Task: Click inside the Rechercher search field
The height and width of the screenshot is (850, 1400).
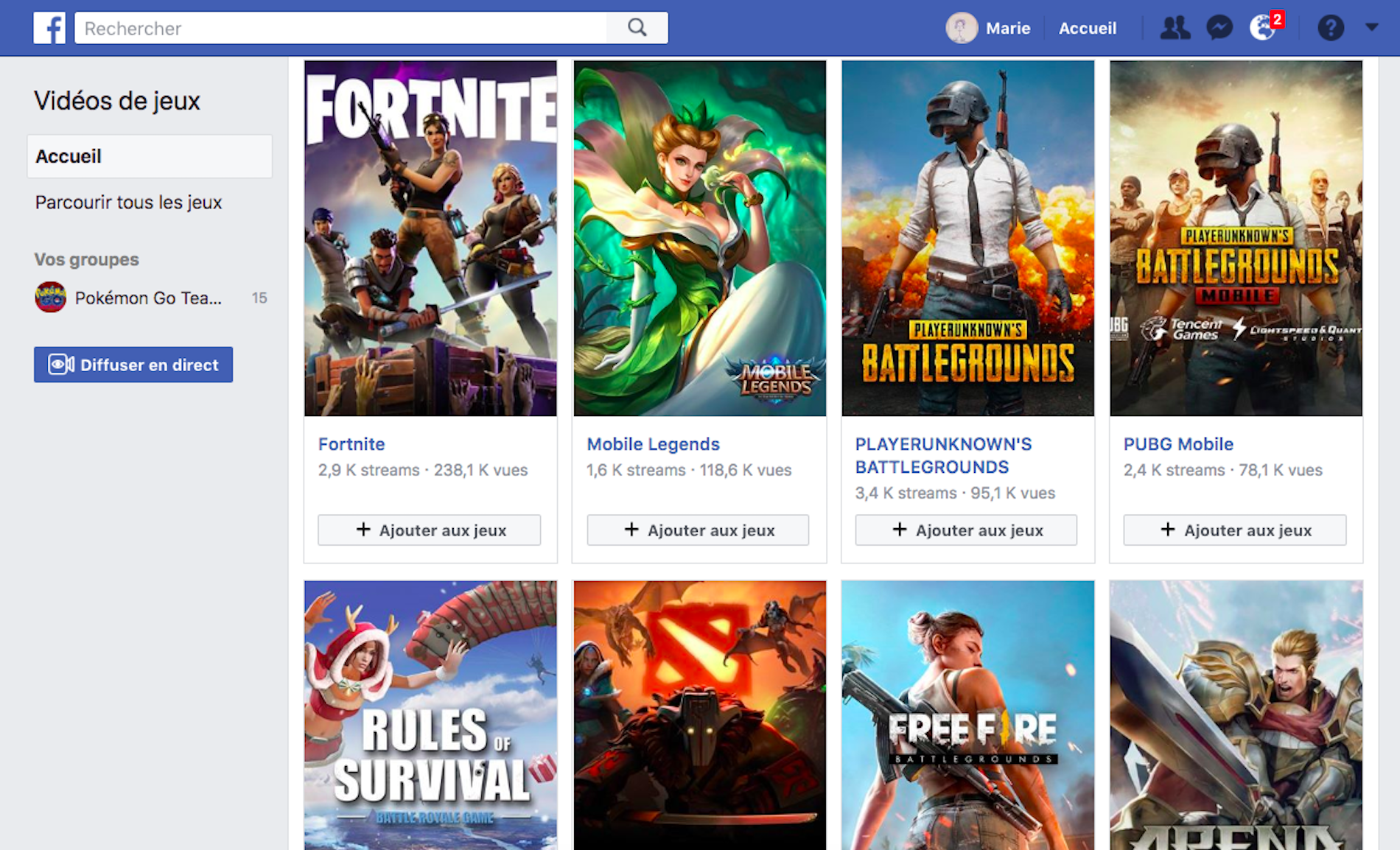Action: point(340,28)
